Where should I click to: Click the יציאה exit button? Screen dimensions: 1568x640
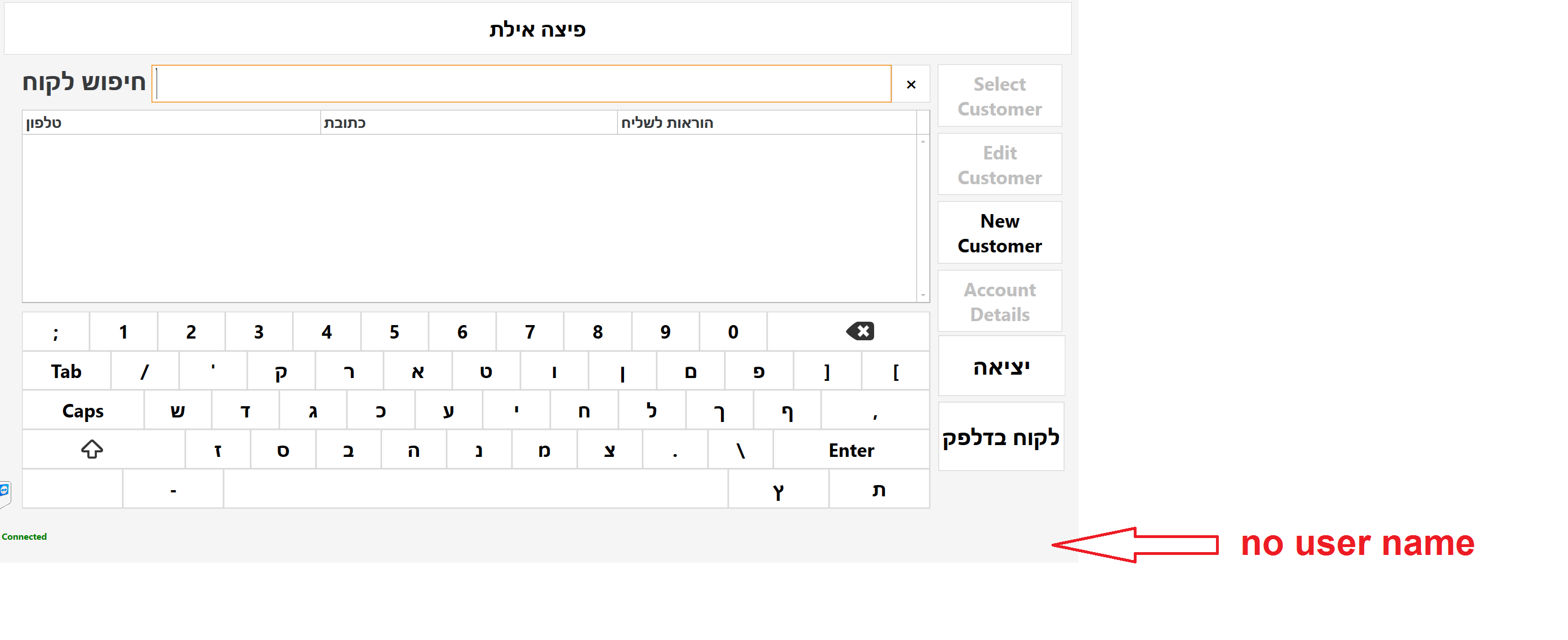click(1001, 367)
